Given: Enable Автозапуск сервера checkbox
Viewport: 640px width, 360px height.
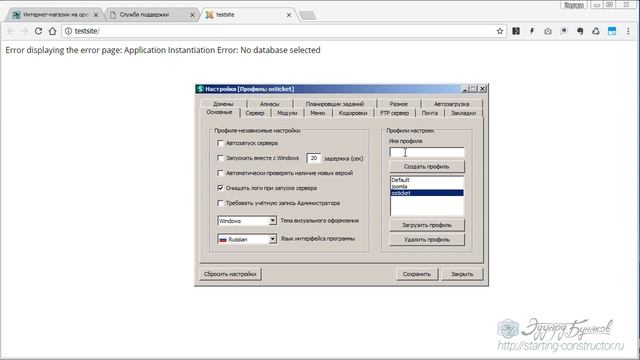Looking at the screenshot, I should tap(220, 143).
